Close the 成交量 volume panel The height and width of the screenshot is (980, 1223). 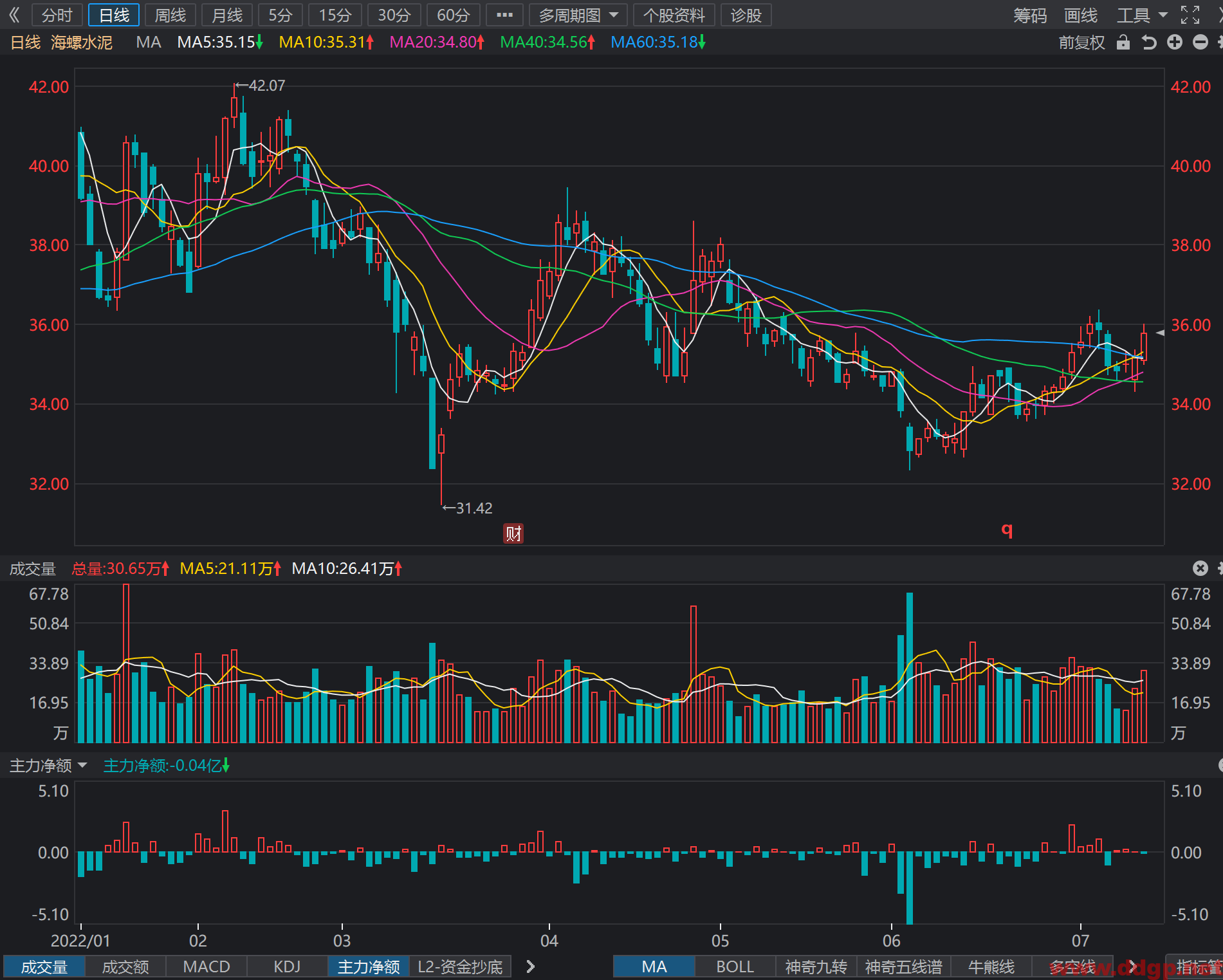click(1200, 568)
